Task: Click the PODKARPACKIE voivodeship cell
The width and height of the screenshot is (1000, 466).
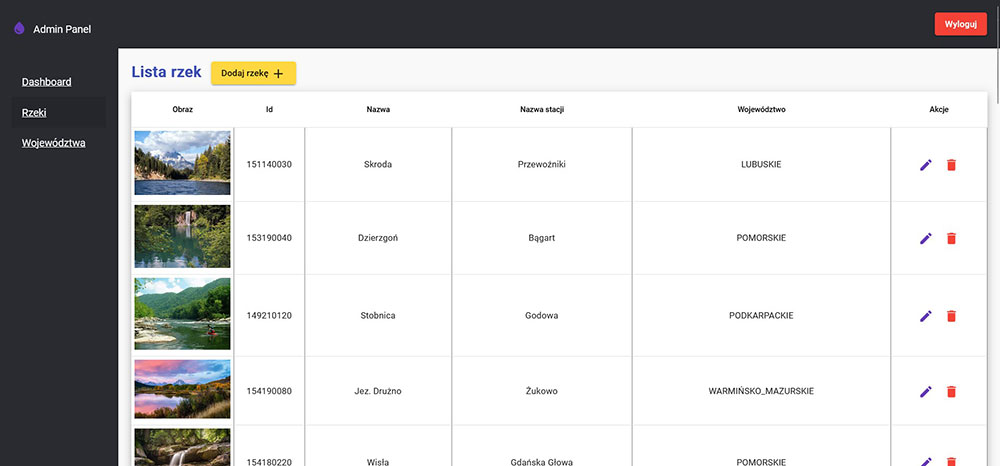Action: pyautogui.click(x=761, y=316)
